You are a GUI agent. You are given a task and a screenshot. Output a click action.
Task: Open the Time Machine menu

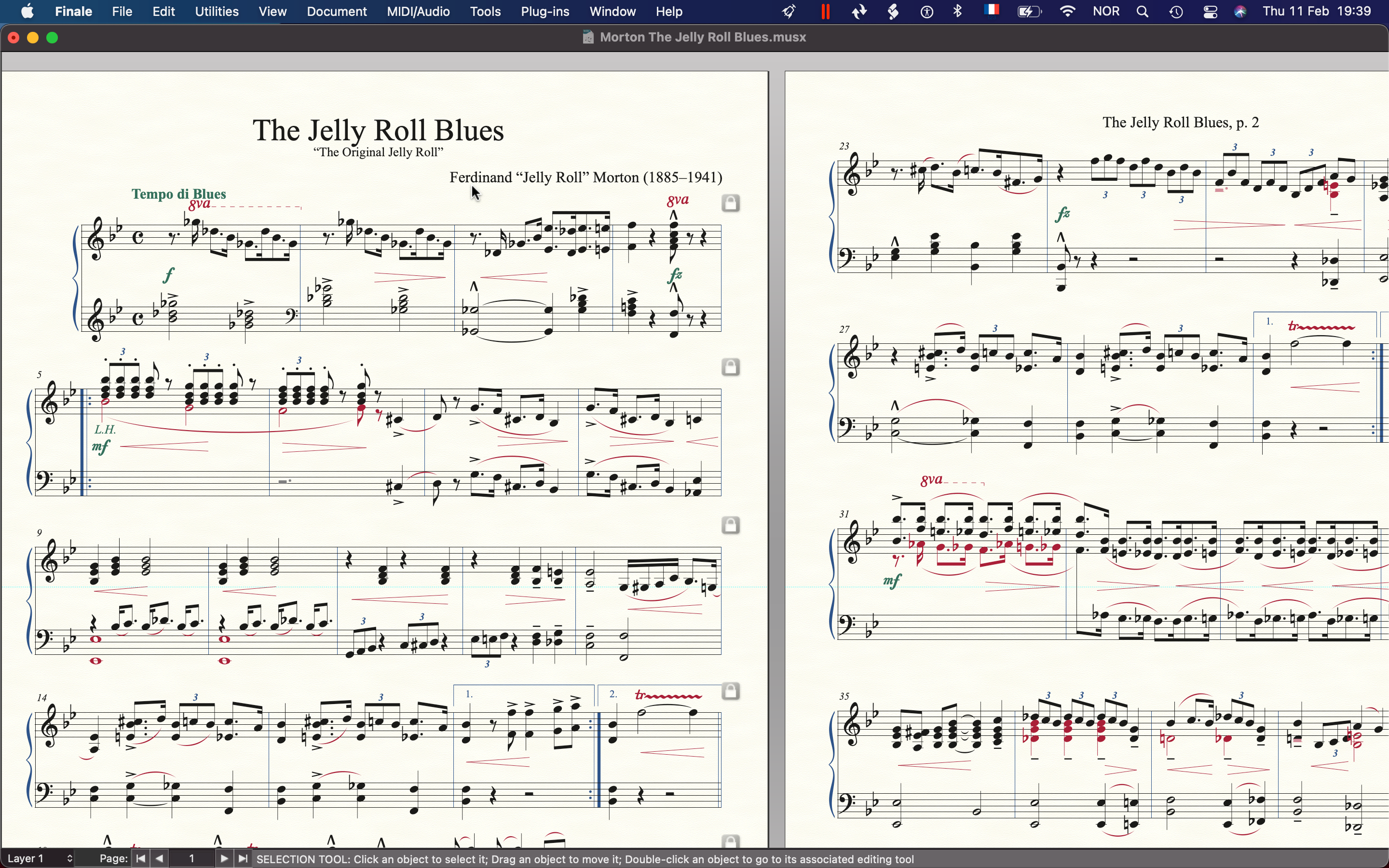pyautogui.click(x=1177, y=12)
